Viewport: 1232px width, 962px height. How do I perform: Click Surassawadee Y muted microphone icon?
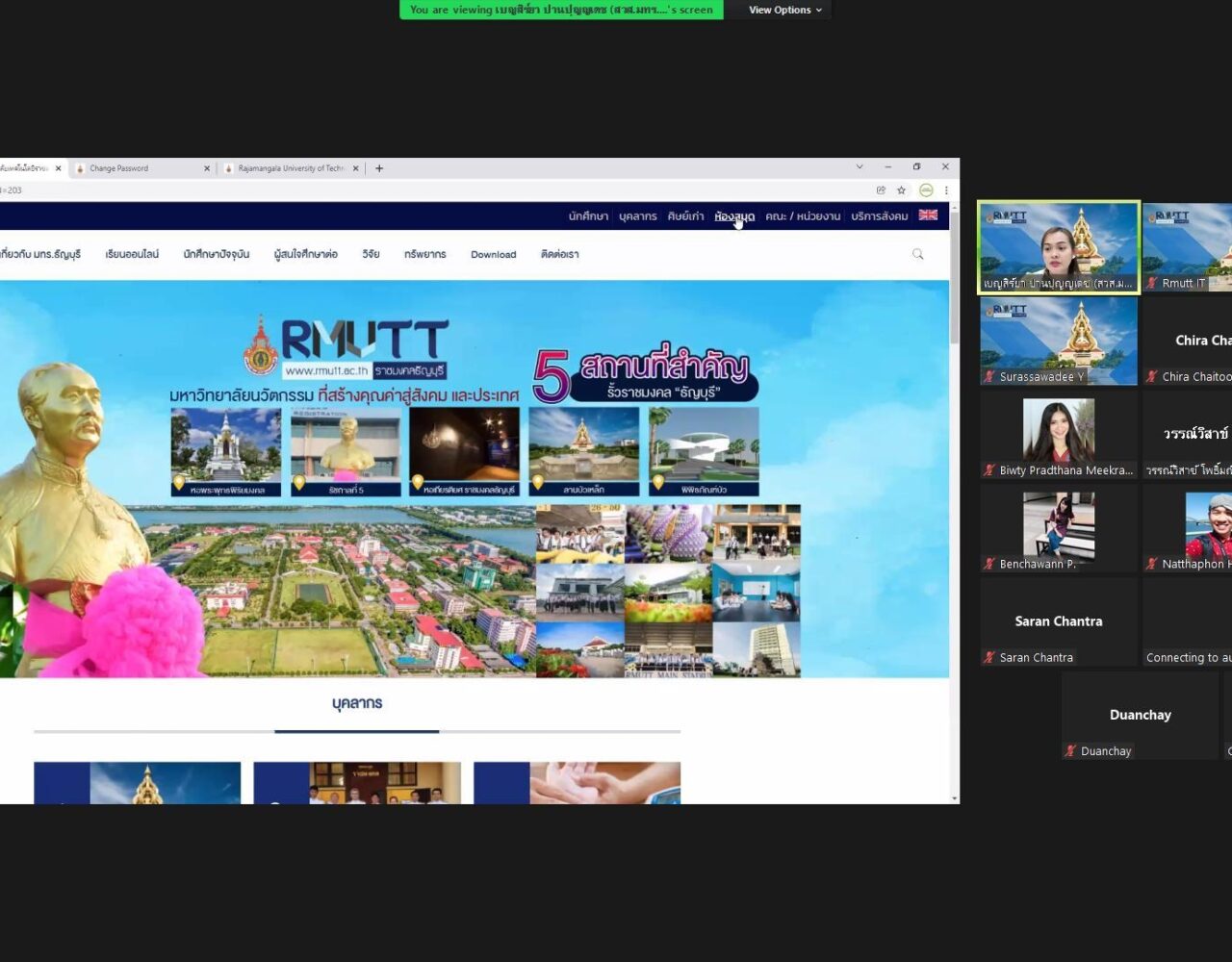pos(989,377)
